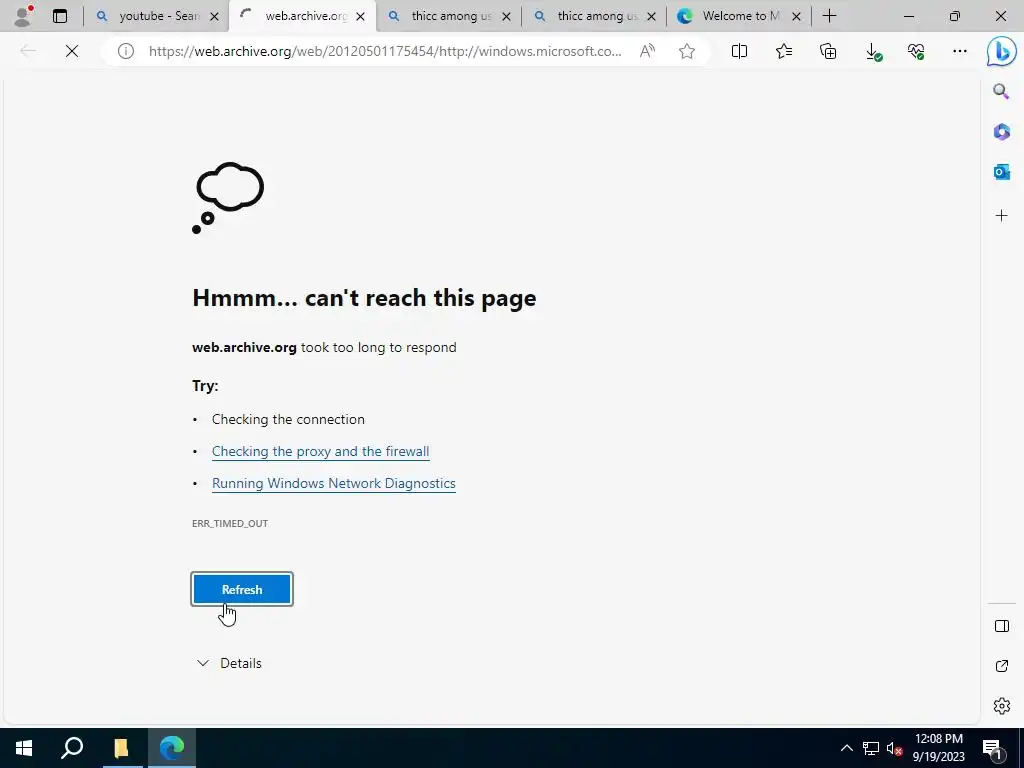Open Browser essentials heart icon

[916, 51]
